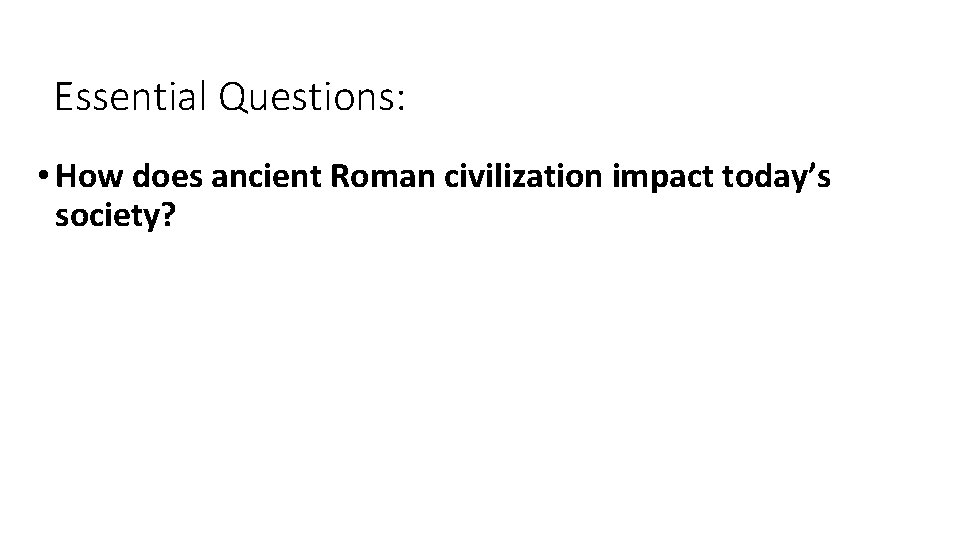Click the capital 'Q' in 'Questions'

tap(233, 98)
